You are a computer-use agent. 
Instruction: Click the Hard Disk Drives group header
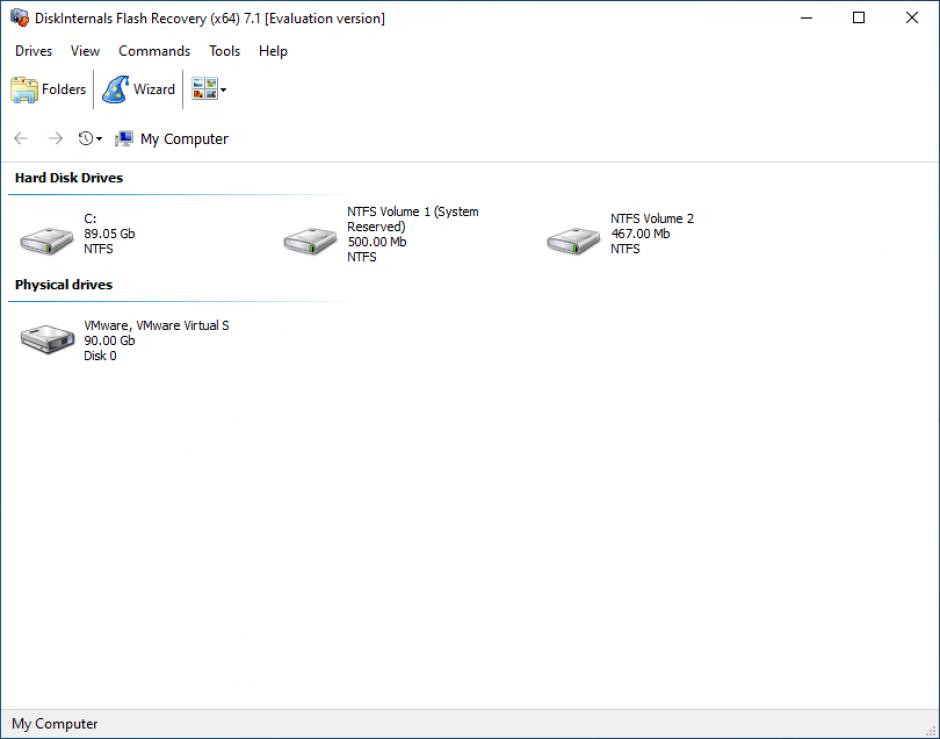point(69,178)
